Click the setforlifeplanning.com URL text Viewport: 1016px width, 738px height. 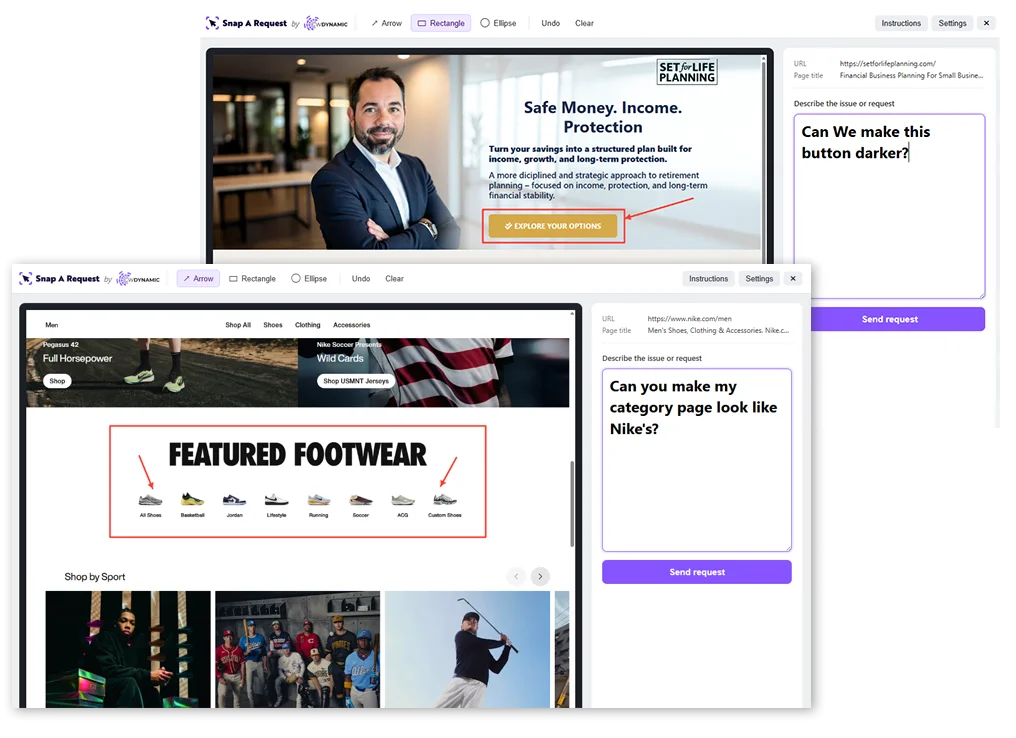coord(888,63)
